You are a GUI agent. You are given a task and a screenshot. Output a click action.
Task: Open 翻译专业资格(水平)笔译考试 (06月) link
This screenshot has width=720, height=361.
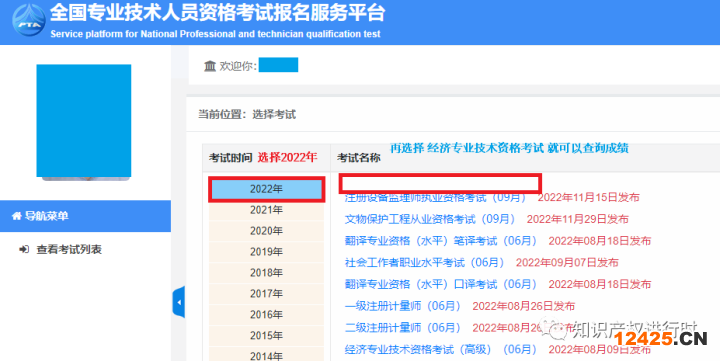click(x=440, y=241)
